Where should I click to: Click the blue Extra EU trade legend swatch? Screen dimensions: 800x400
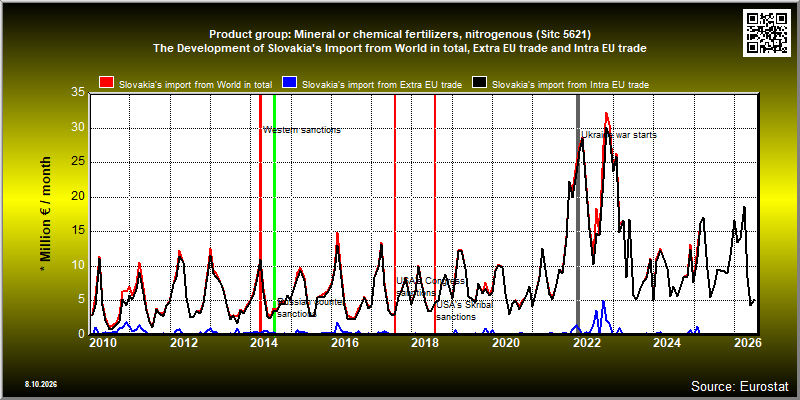coord(290,83)
